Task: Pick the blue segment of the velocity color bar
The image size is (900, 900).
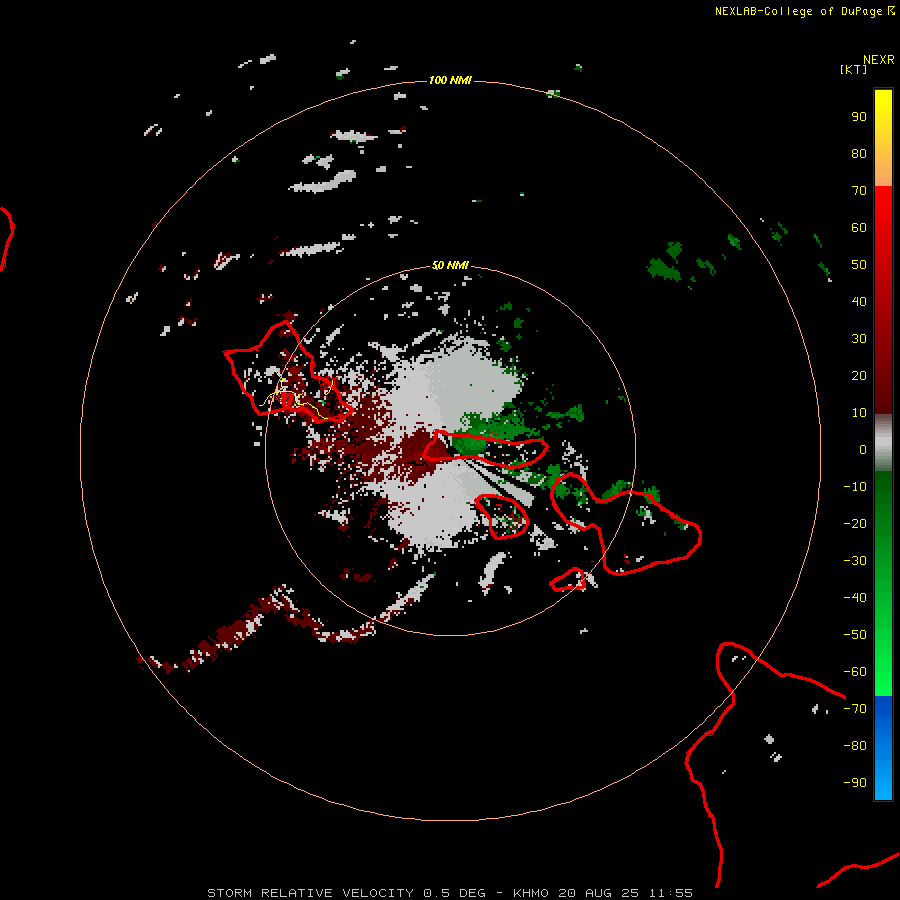Action: (x=883, y=748)
